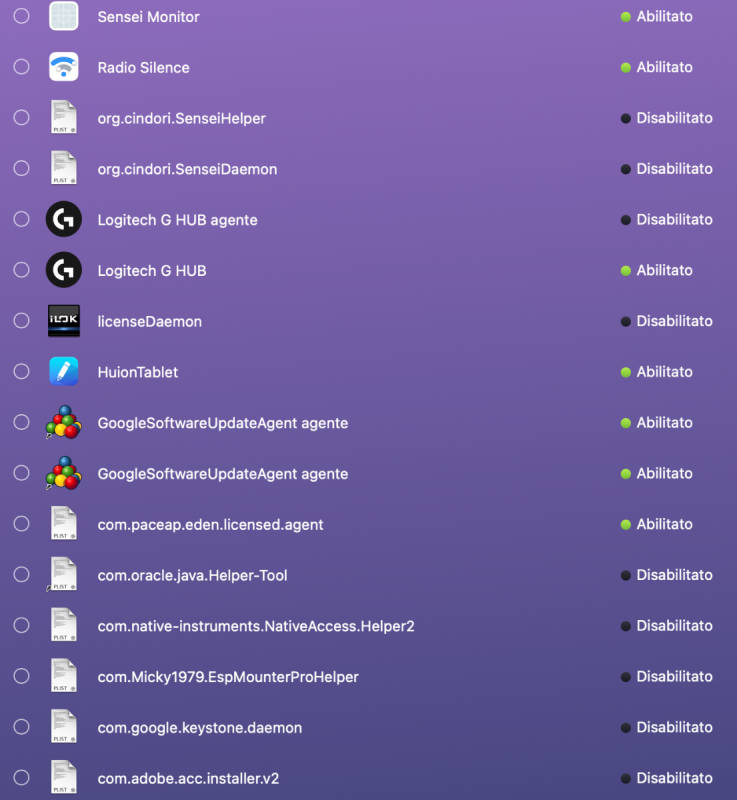
Task: Click the 'com.google.keystone.daemon' label
Action: pyautogui.click(x=199, y=728)
